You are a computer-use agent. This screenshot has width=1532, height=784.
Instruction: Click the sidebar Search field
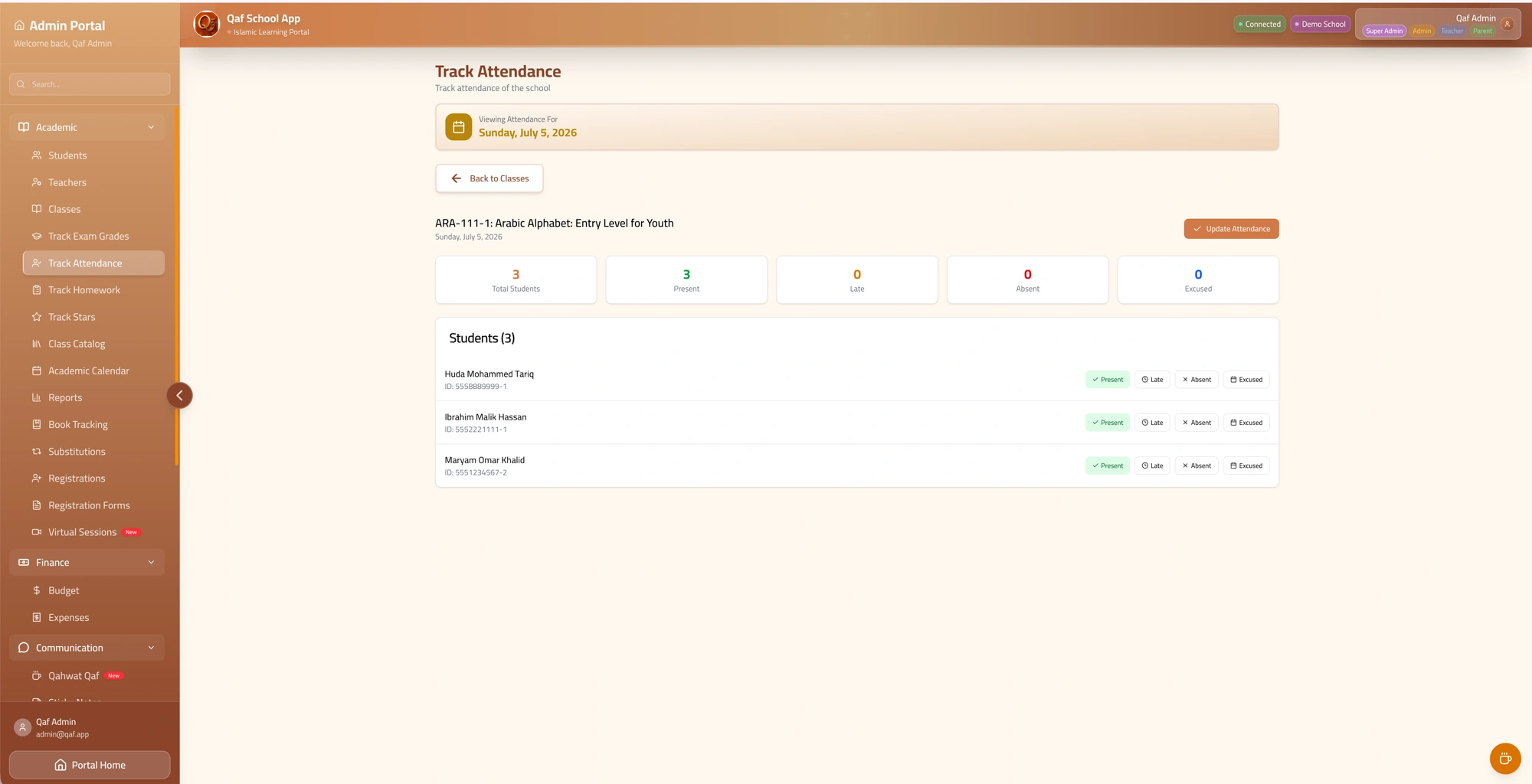tap(90, 84)
